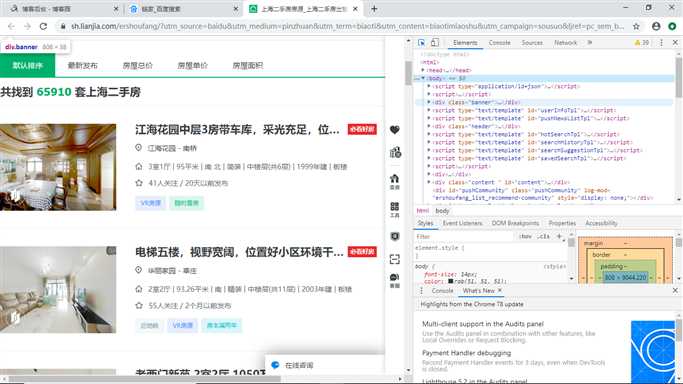This screenshot has width=683, height=384.
Task: Open the DOM Breakpoints pane tab
Action: tap(515, 223)
